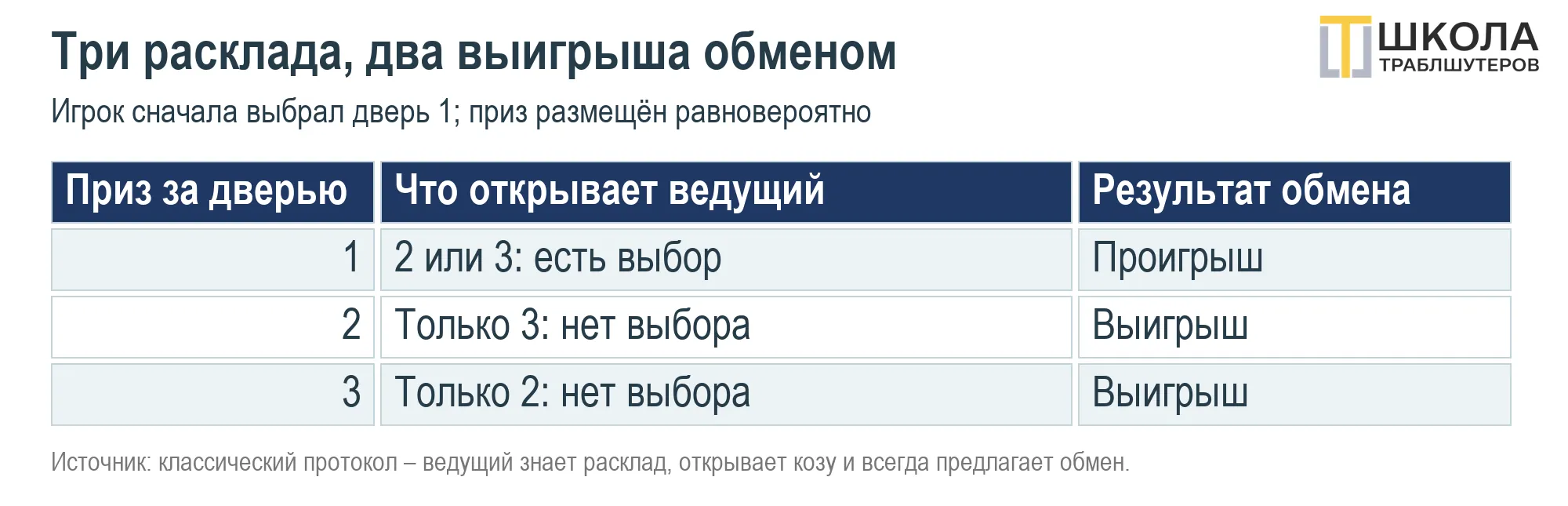Viewport: 1568px width, 506px height.
Task: Click the word обменом in the title
Action: tap(800, 53)
